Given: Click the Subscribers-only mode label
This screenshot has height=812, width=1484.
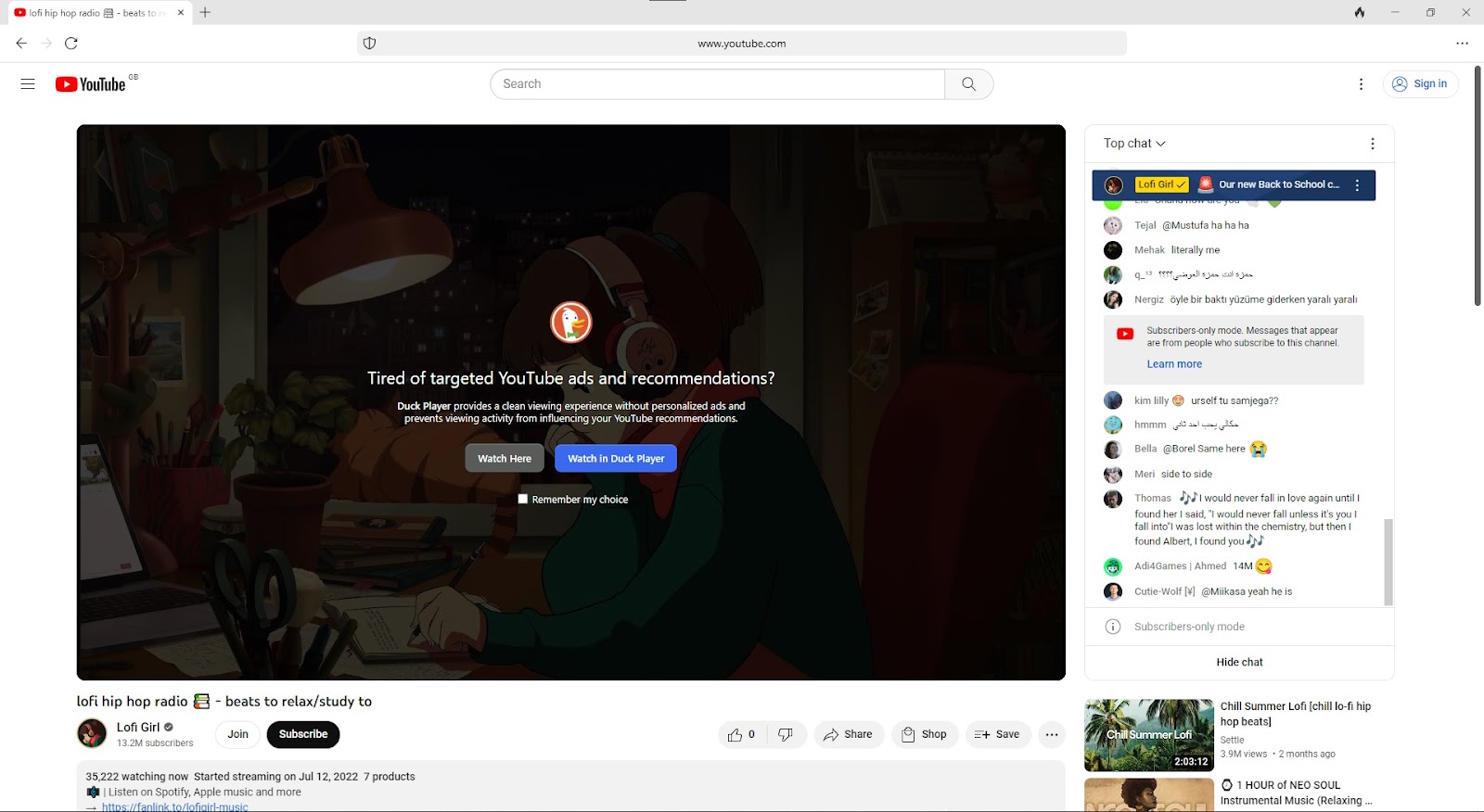Looking at the screenshot, I should coord(1189,627).
